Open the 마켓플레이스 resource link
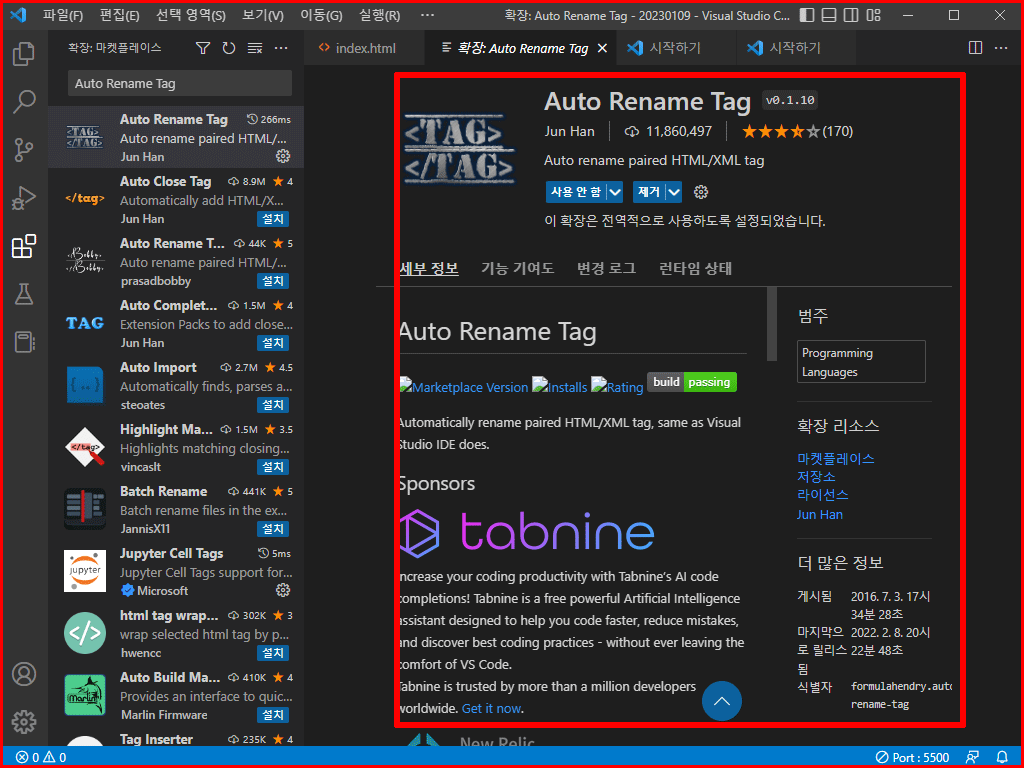 coord(835,458)
